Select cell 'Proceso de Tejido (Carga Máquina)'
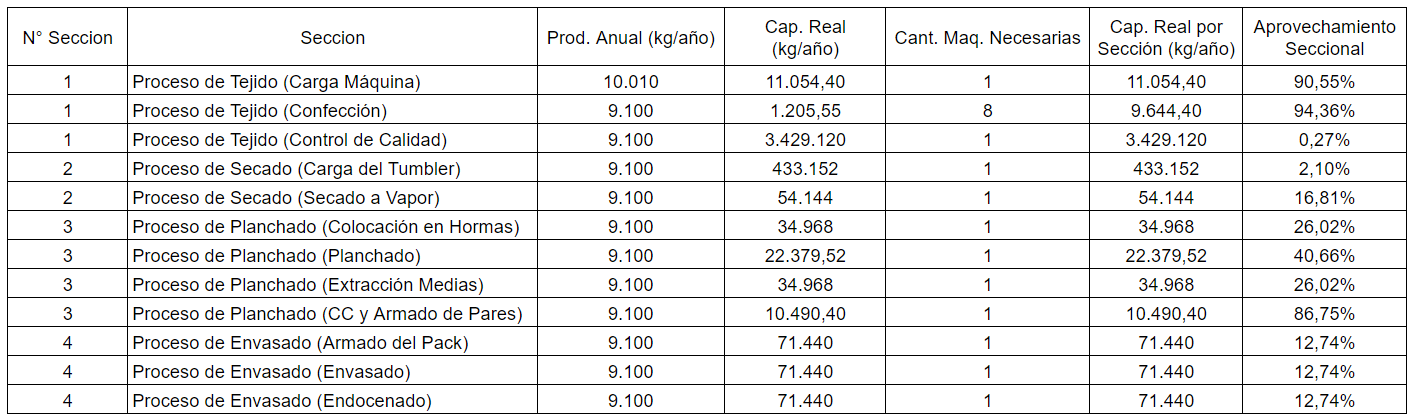 click(x=332, y=82)
